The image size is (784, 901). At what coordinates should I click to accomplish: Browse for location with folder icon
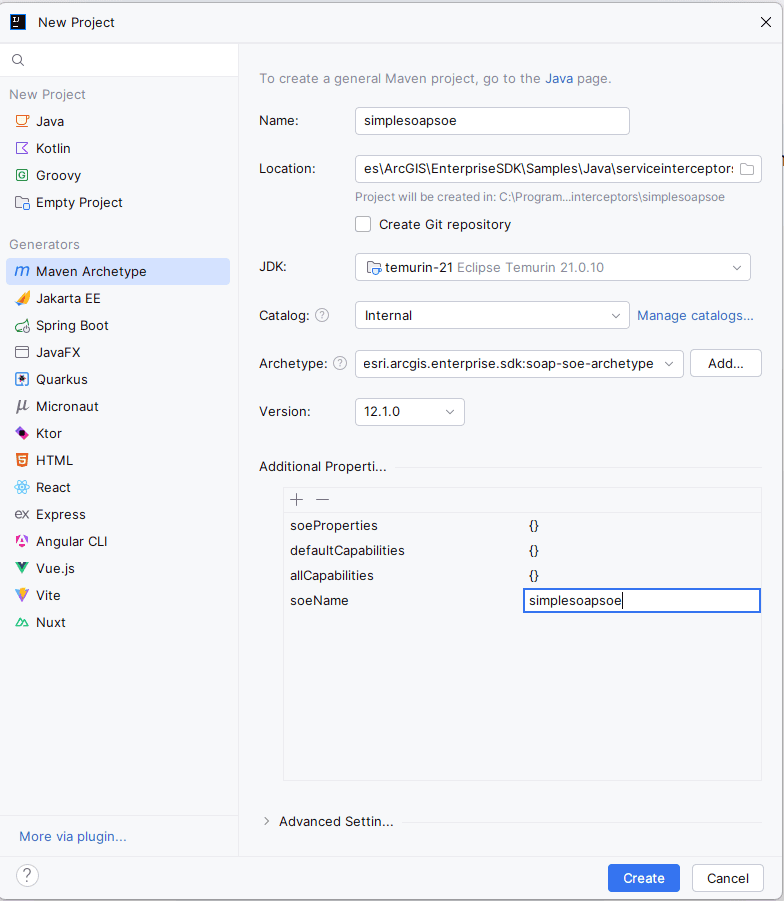(747, 169)
